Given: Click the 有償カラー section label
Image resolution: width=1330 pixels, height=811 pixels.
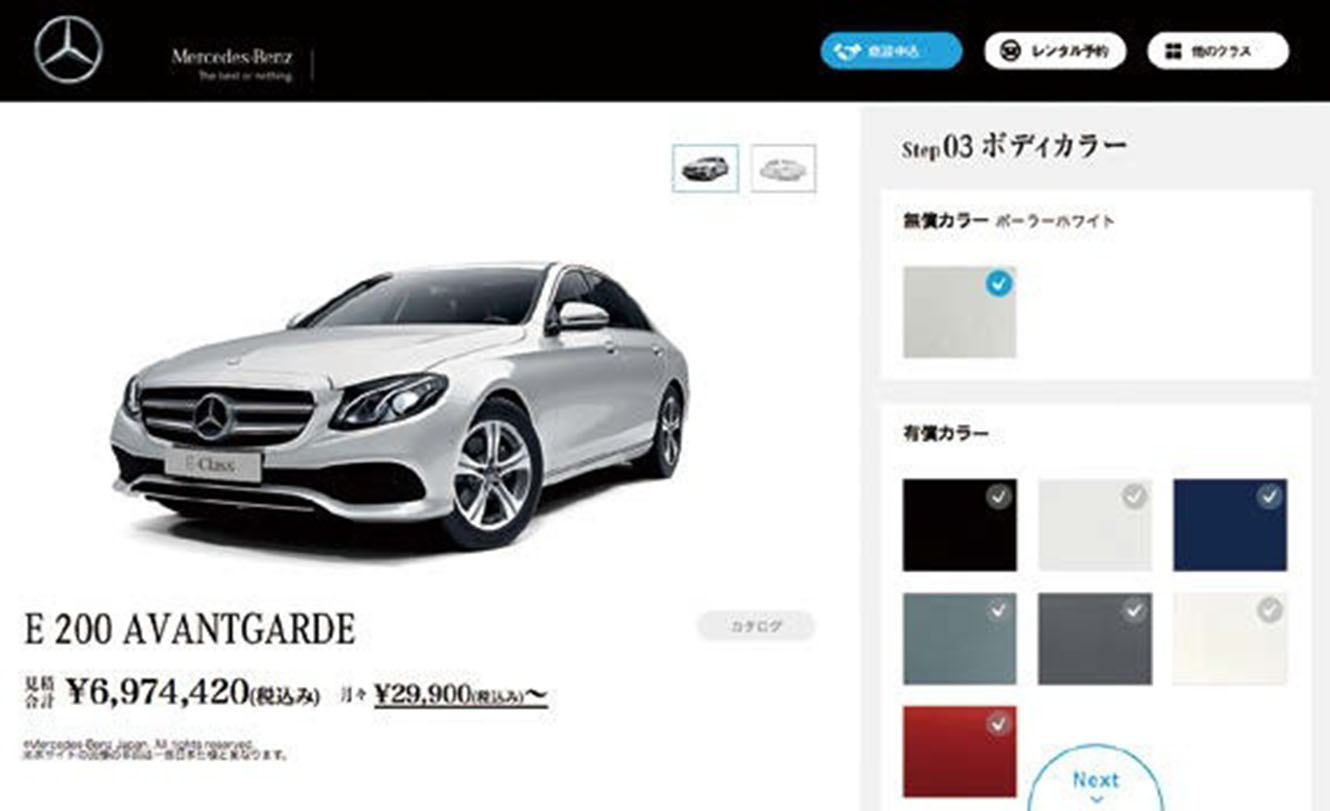Looking at the screenshot, I should 945,434.
